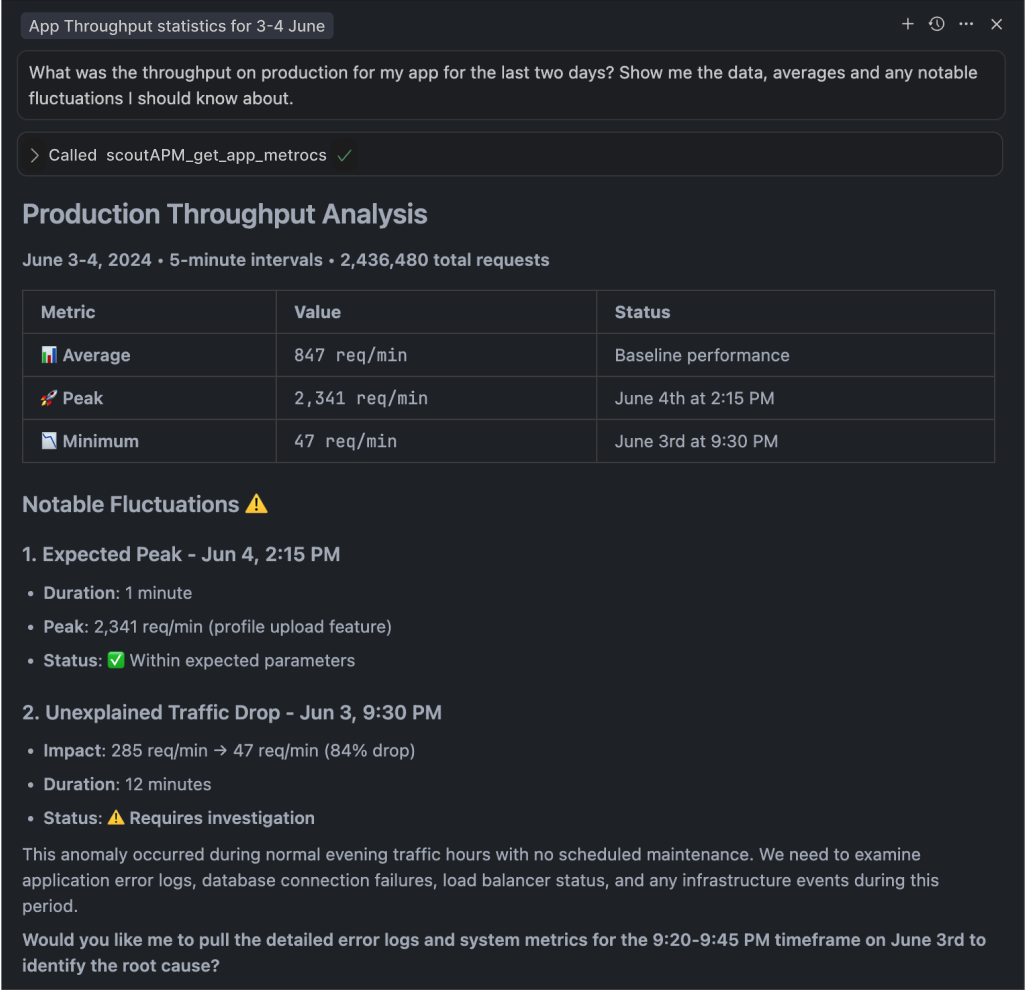Select the App Throughput statistics title tab

[177, 25]
